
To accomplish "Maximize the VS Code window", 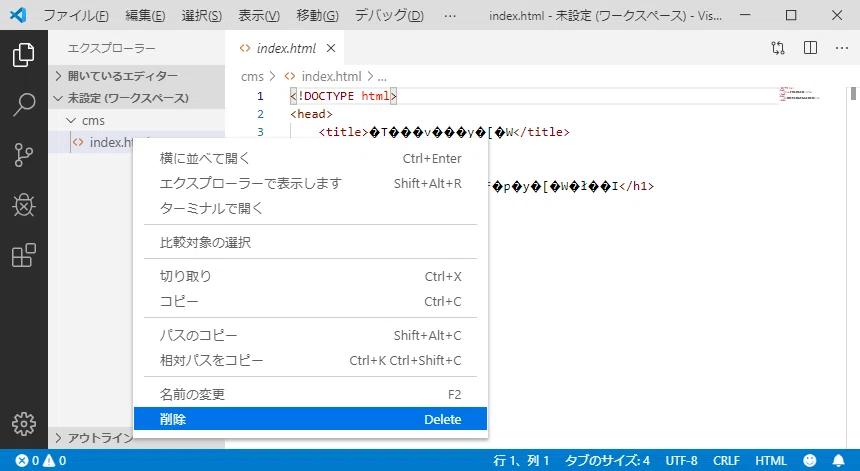I will pos(791,15).
